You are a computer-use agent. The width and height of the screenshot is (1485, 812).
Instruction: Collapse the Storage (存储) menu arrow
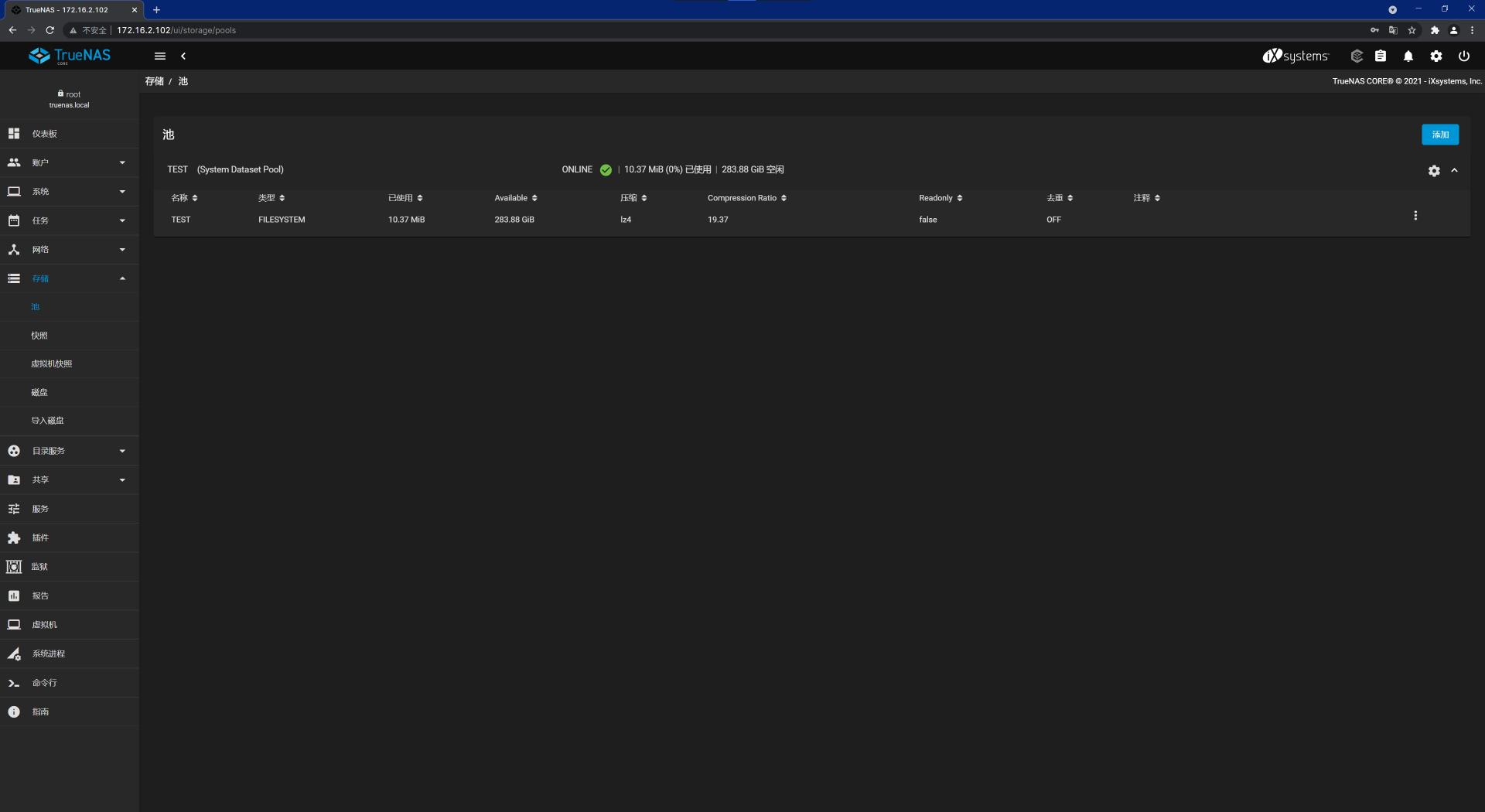(x=122, y=278)
